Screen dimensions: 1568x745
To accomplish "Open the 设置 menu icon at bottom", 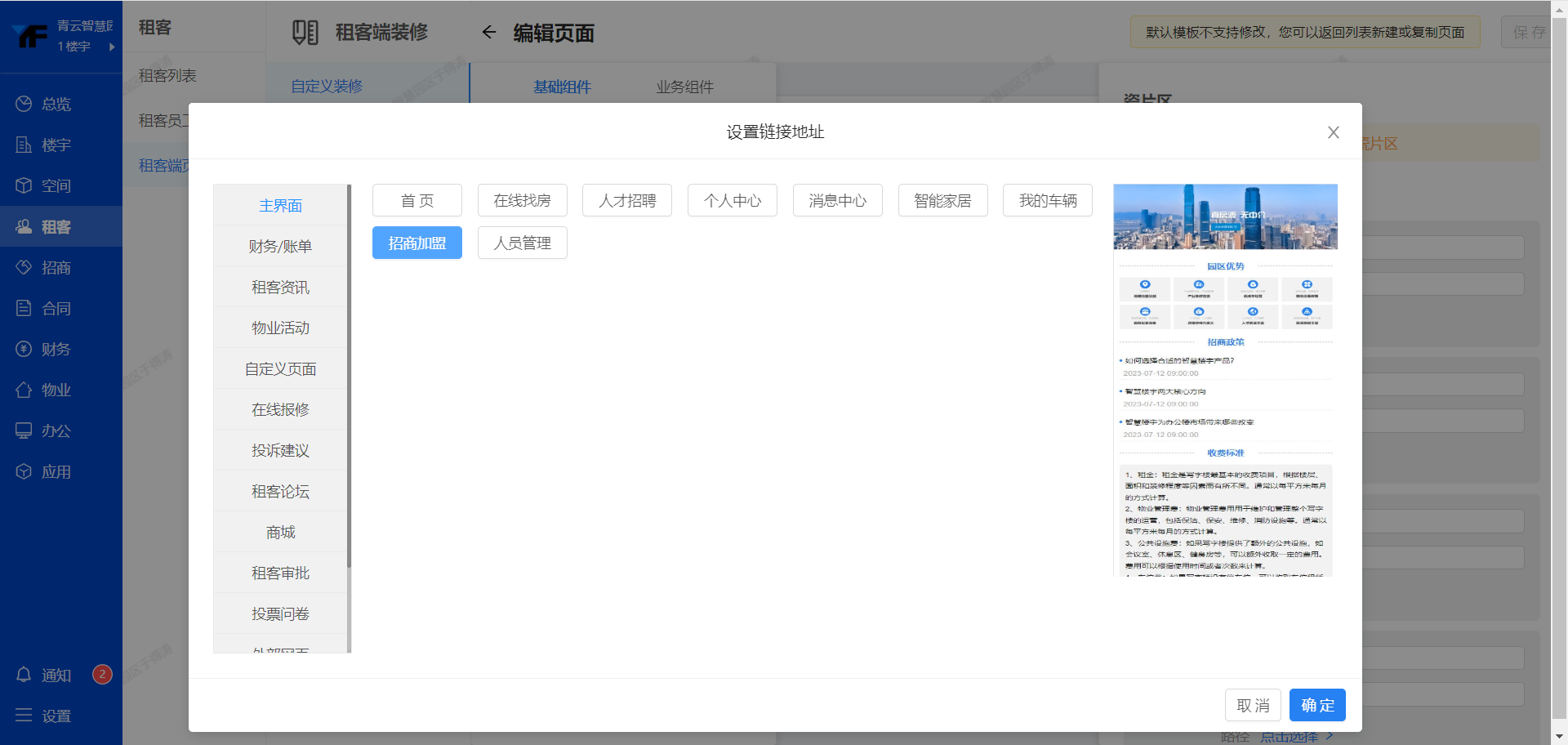I will point(24,716).
